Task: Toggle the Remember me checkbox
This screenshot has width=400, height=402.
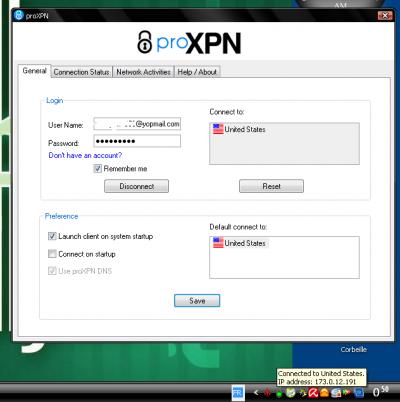Action: point(97,168)
